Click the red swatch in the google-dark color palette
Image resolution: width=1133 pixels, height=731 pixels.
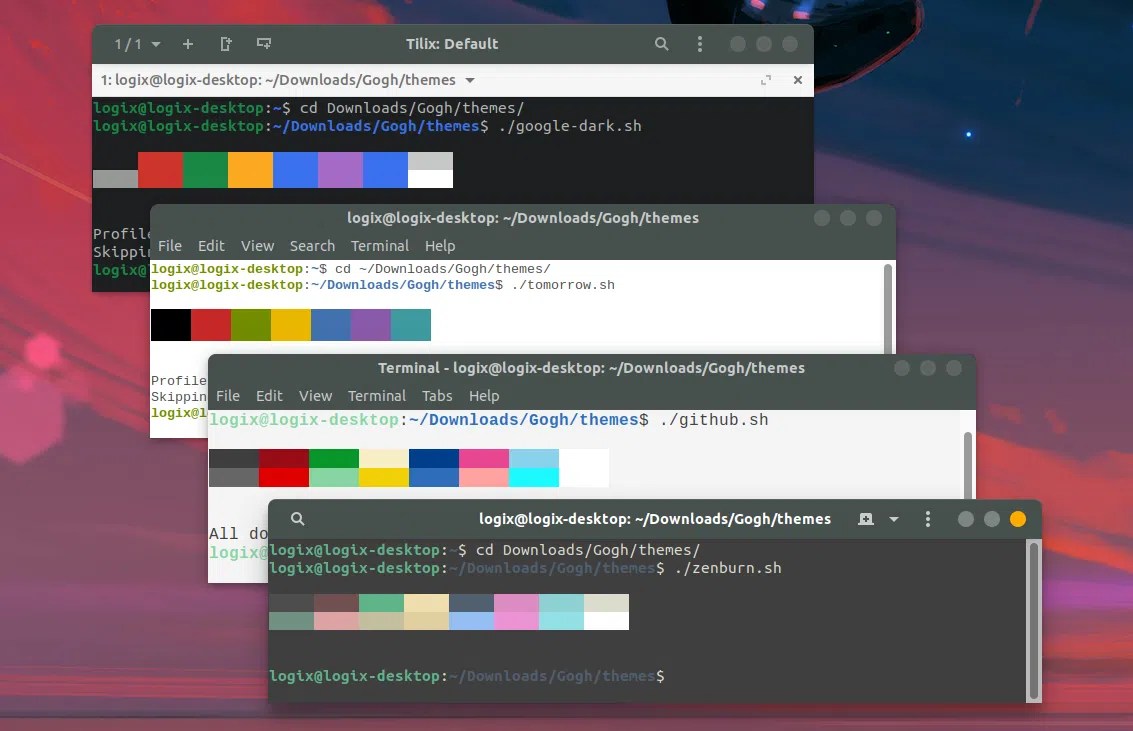click(x=160, y=170)
